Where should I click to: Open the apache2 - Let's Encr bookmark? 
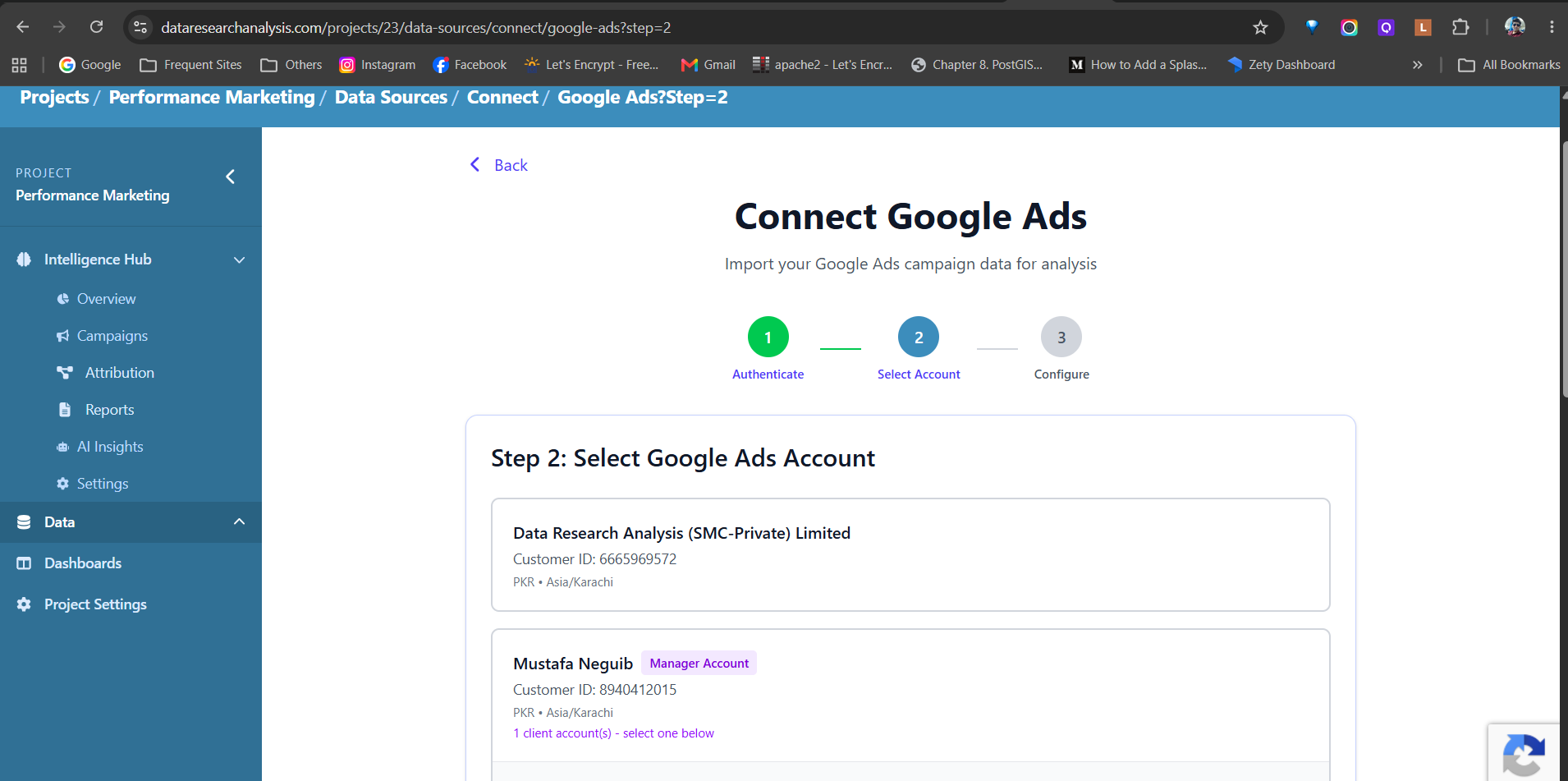[x=823, y=65]
